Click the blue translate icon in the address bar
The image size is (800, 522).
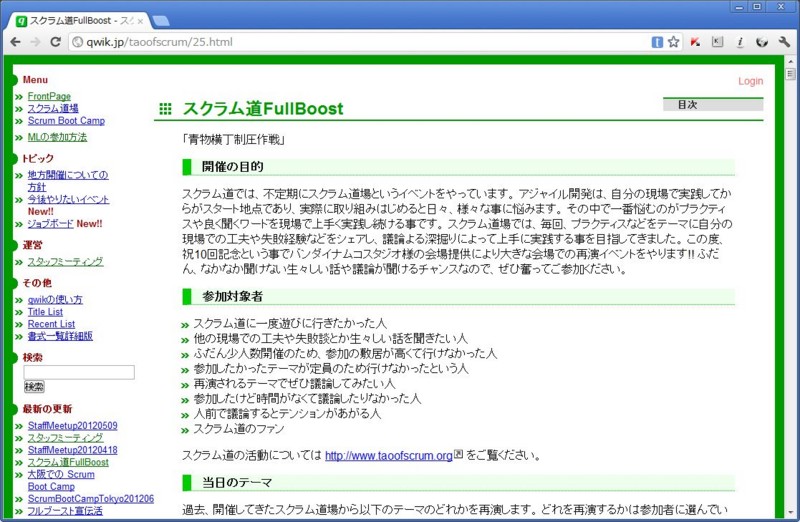[657, 42]
